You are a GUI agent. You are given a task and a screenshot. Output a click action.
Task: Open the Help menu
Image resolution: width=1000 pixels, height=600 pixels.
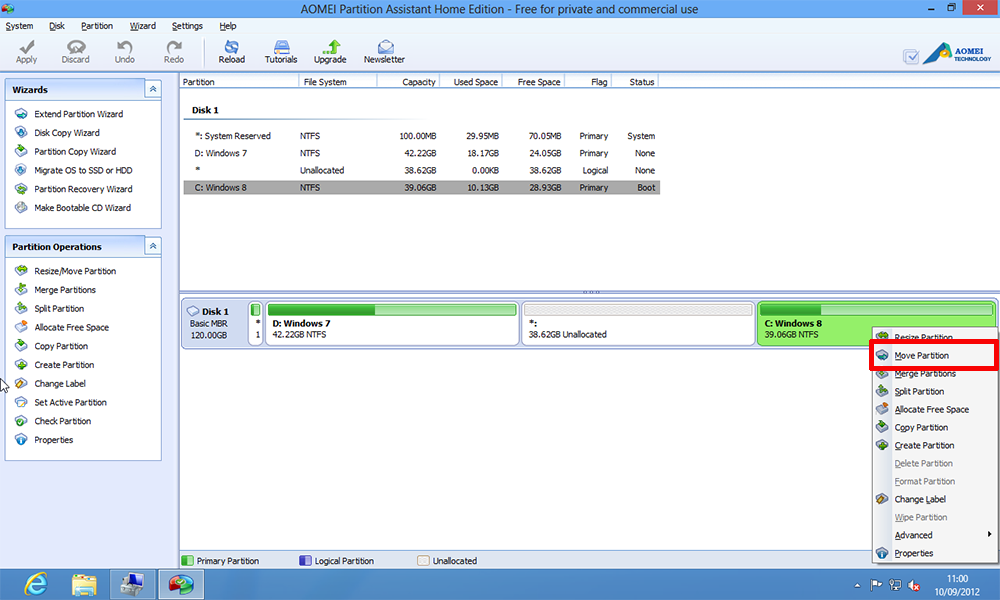pos(228,26)
